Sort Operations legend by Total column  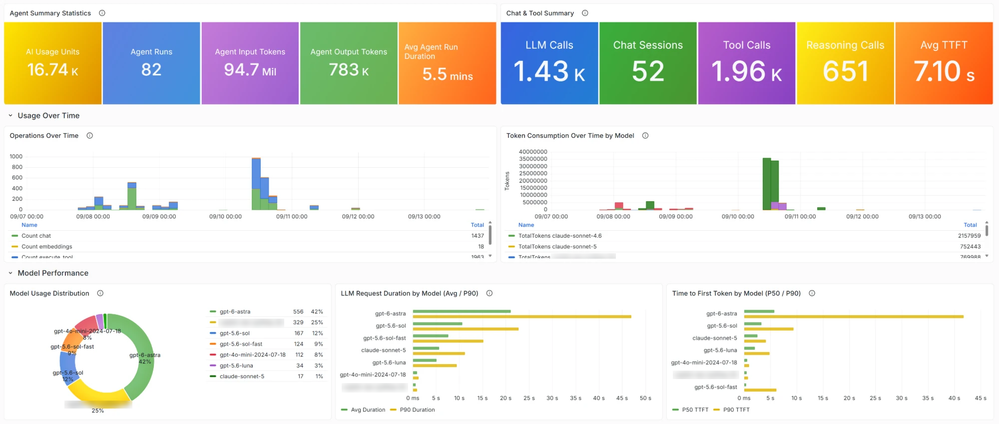point(477,225)
